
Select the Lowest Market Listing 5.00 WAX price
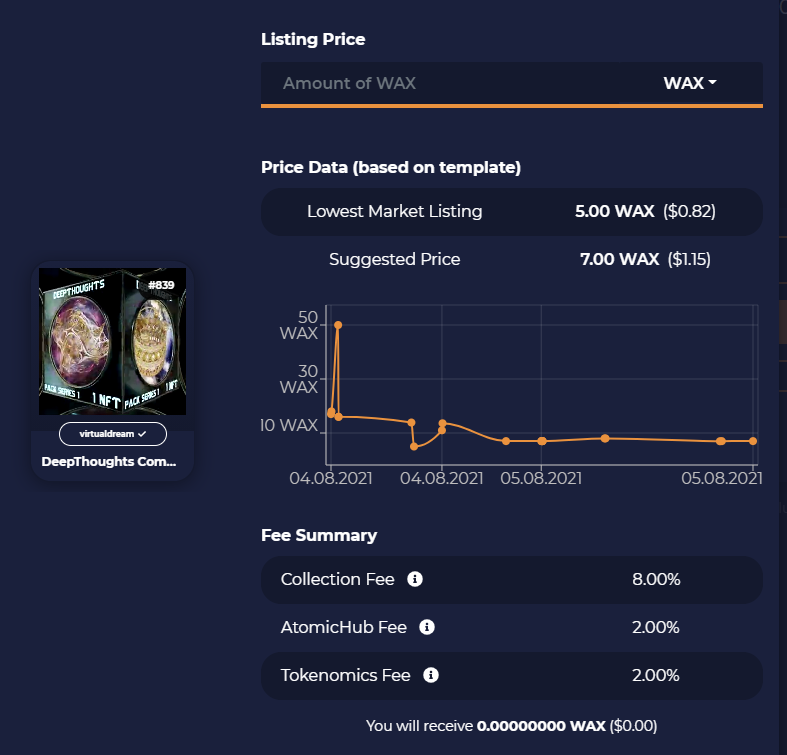614,211
